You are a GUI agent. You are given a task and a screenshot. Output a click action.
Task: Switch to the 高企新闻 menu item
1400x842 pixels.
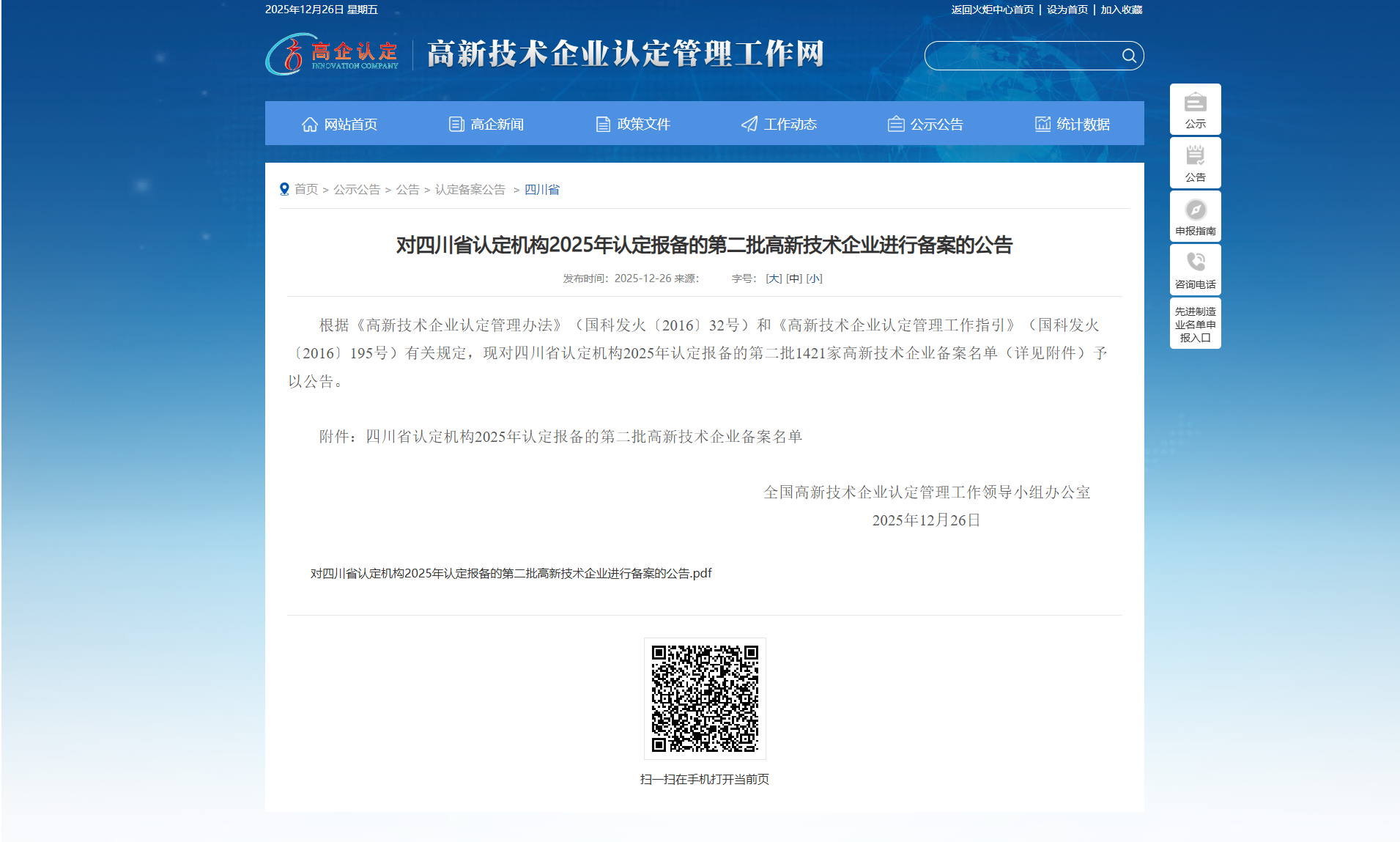click(x=497, y=123)
